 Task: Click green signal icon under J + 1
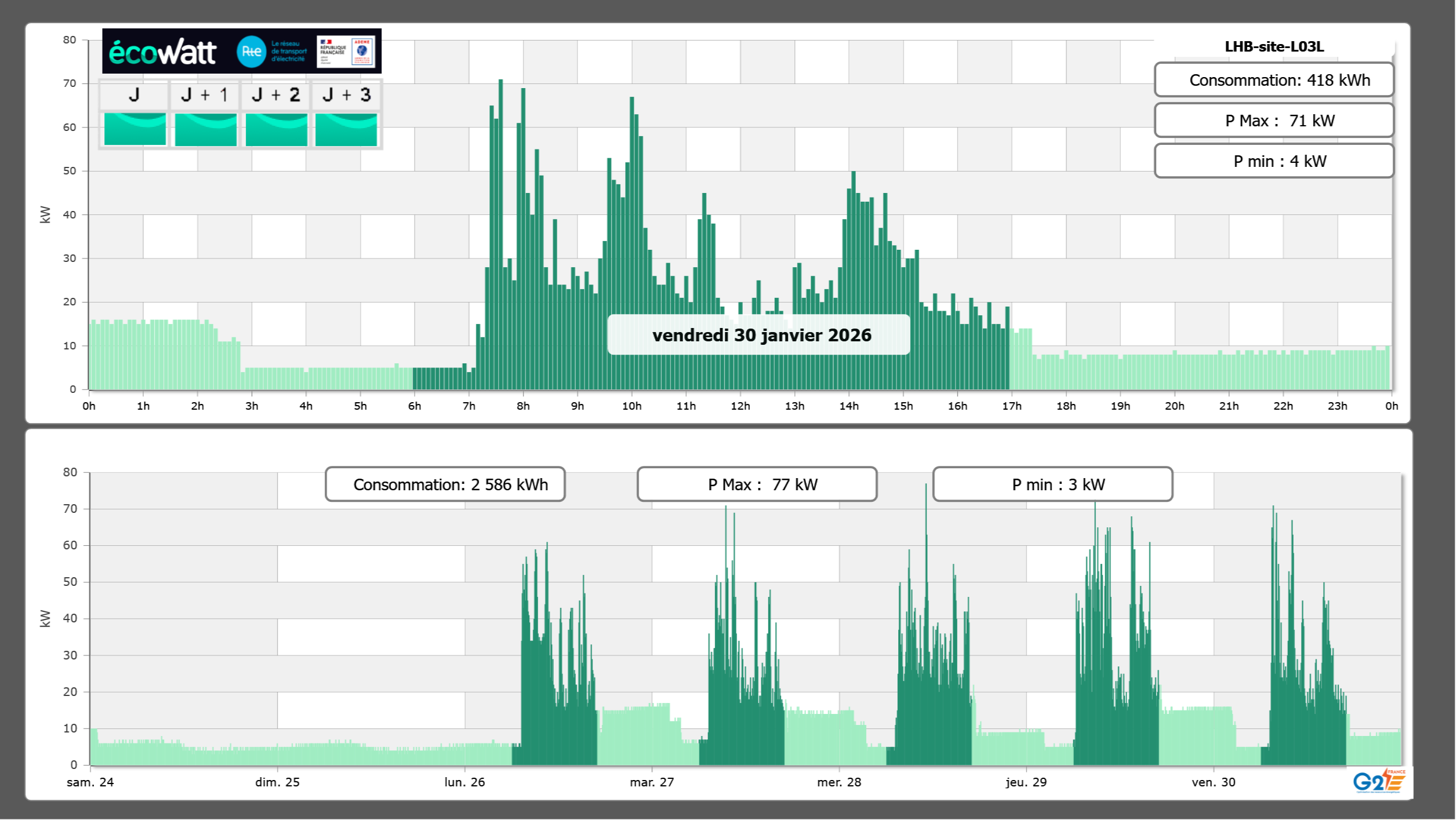point(205,129)
